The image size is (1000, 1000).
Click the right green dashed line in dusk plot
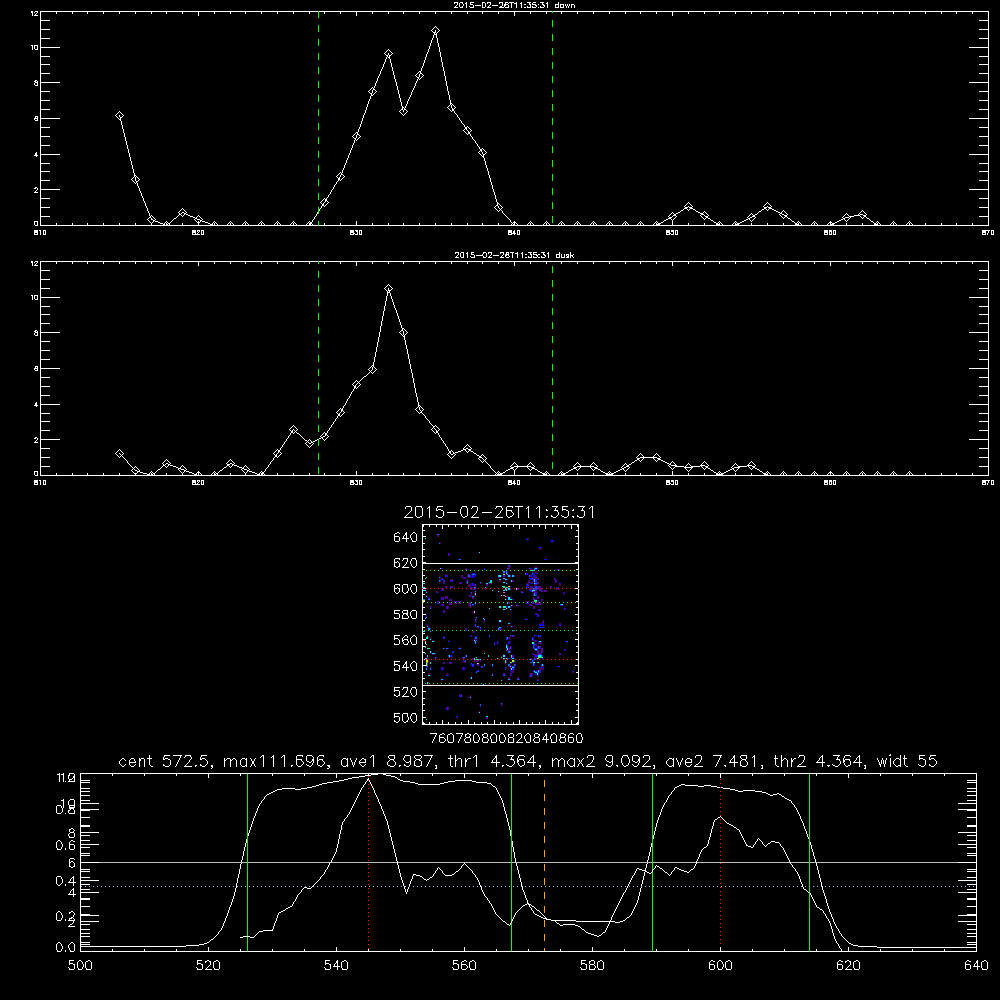[x=552, y=368]
